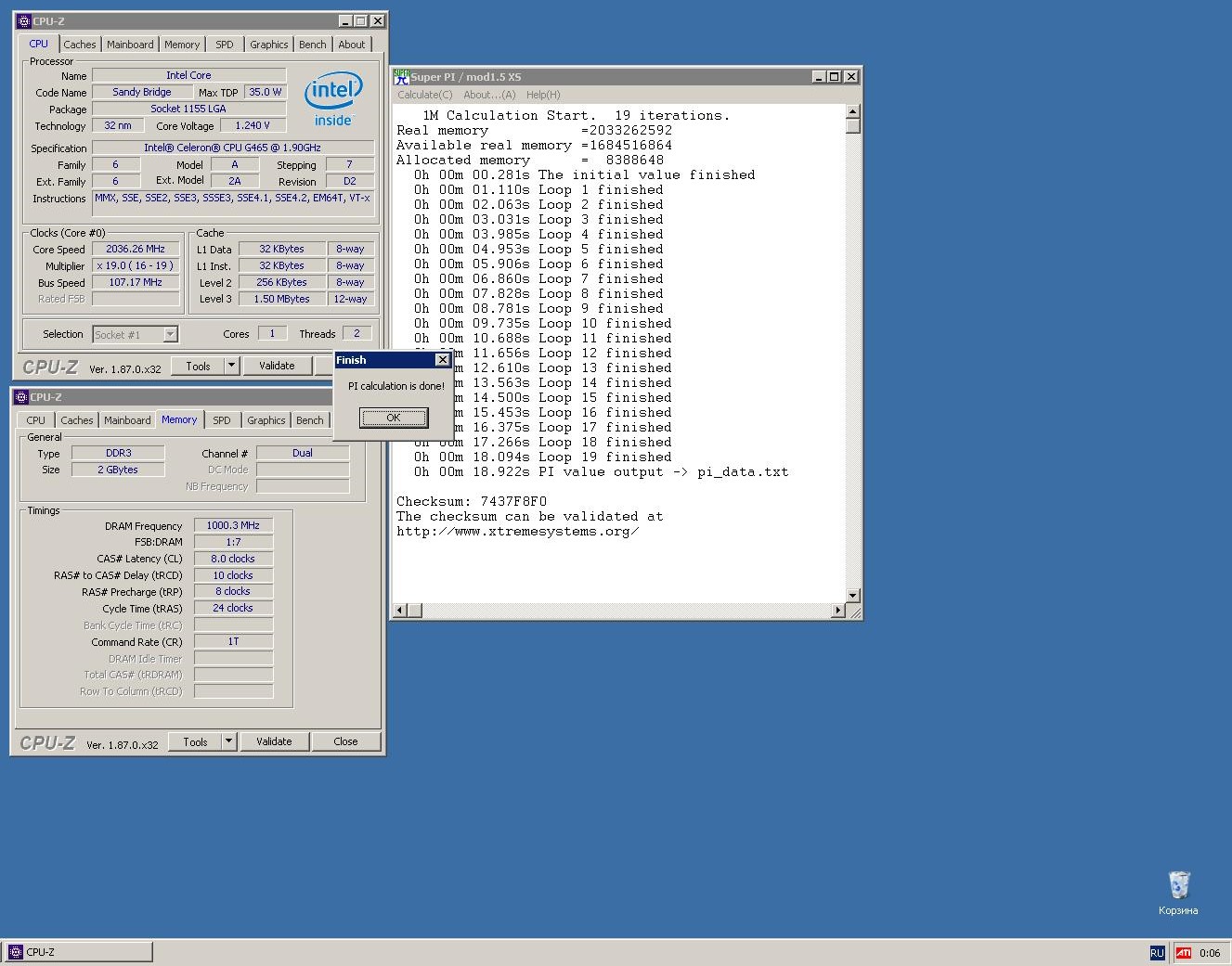Click Specification field Intel Celeron G465
Image resolution: width=1232 pixels, height=966 pixels.
(233, 148)
